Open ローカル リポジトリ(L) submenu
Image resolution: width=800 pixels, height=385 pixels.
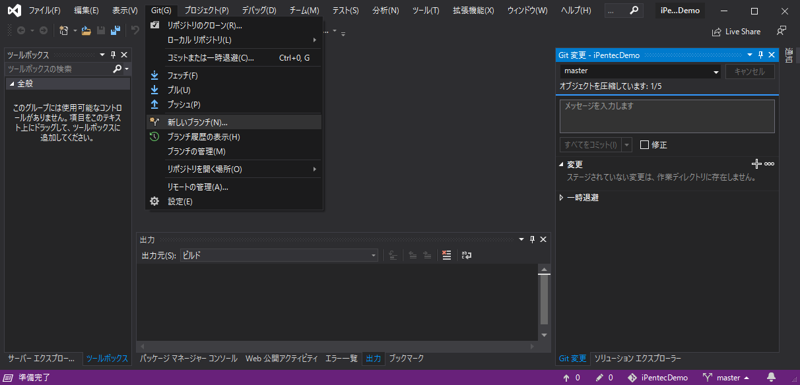pyautogui.click(x=234, y=40)
